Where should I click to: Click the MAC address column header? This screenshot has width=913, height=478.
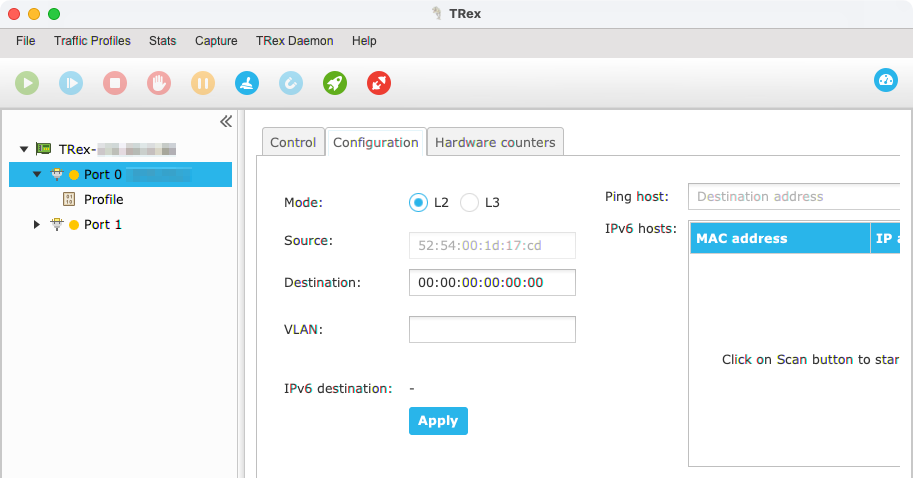780,238
